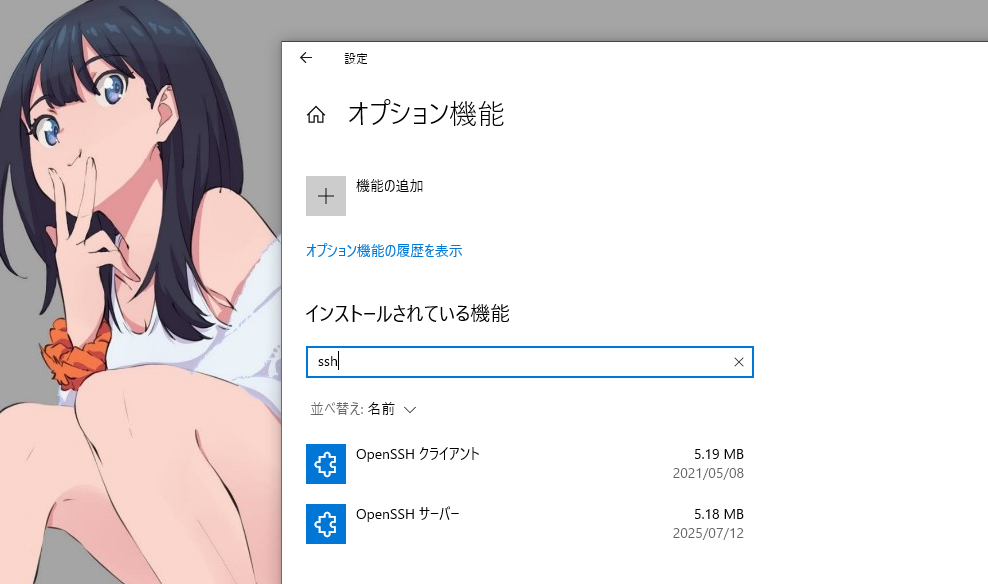Click the 5.18 MB size of OpenSSH server
Image resolution: width=988 pixels, height=584 pixels.
click(x=718, y=514)
